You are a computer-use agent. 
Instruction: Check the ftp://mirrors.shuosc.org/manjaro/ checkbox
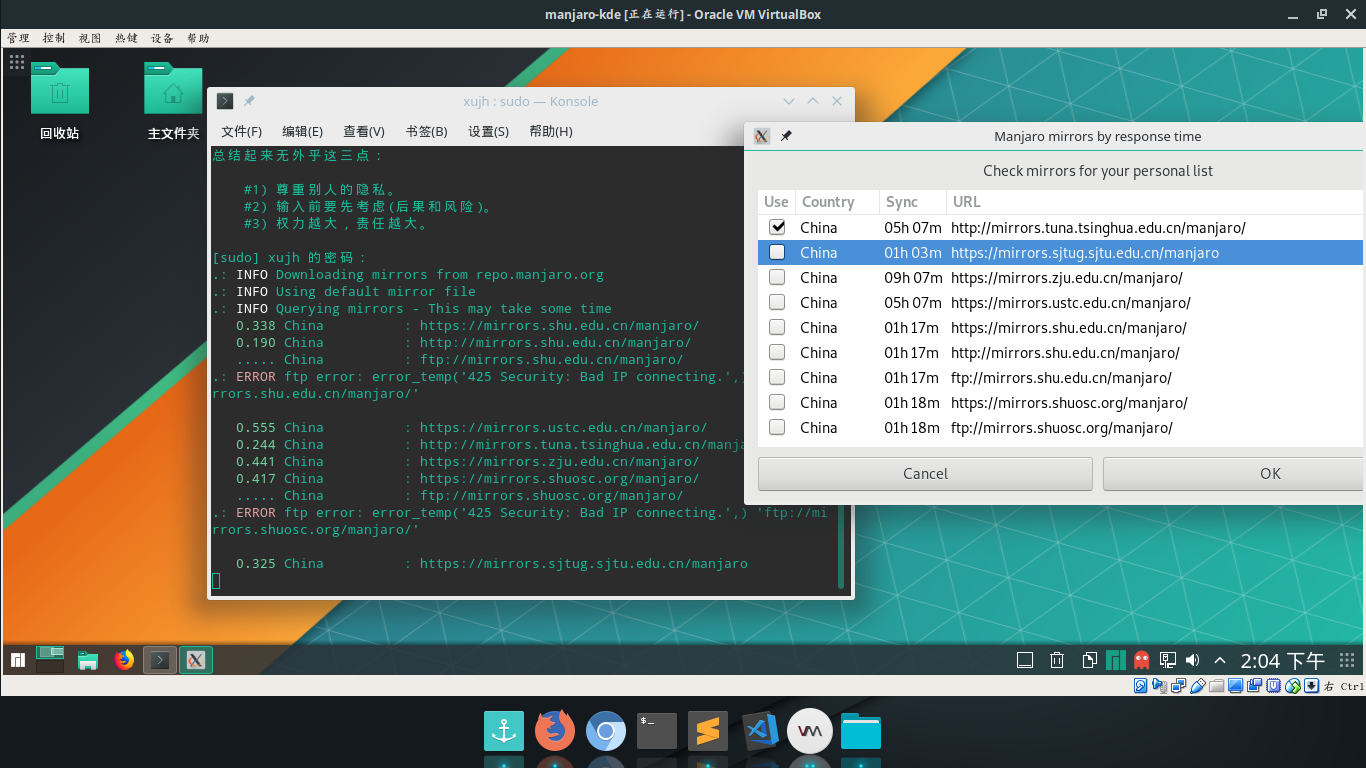(777, 427)
